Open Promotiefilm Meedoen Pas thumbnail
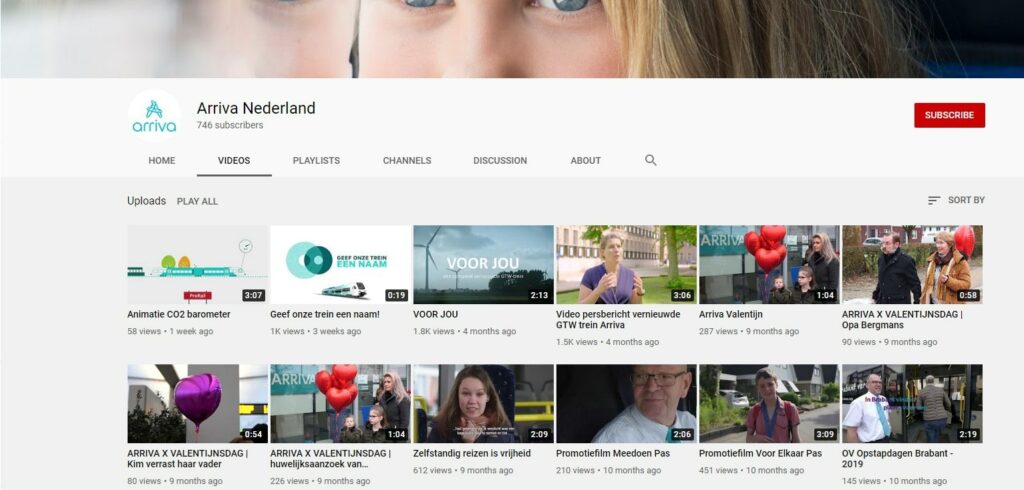1024x490 pixels. click(626, 404)
